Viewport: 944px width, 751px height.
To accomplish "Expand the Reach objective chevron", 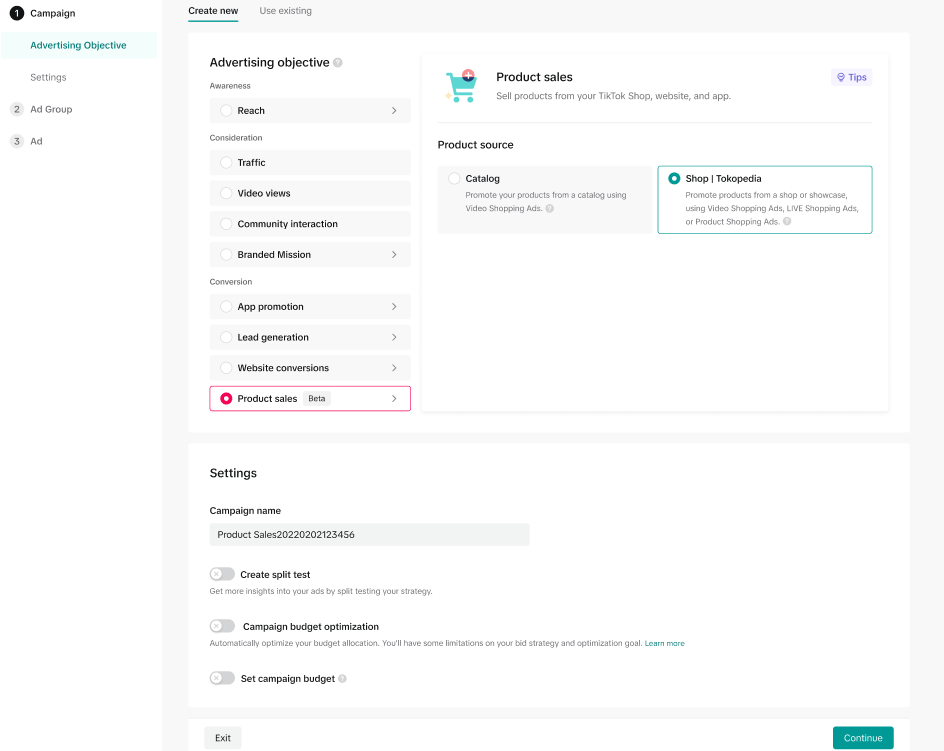I will [394, 111].
